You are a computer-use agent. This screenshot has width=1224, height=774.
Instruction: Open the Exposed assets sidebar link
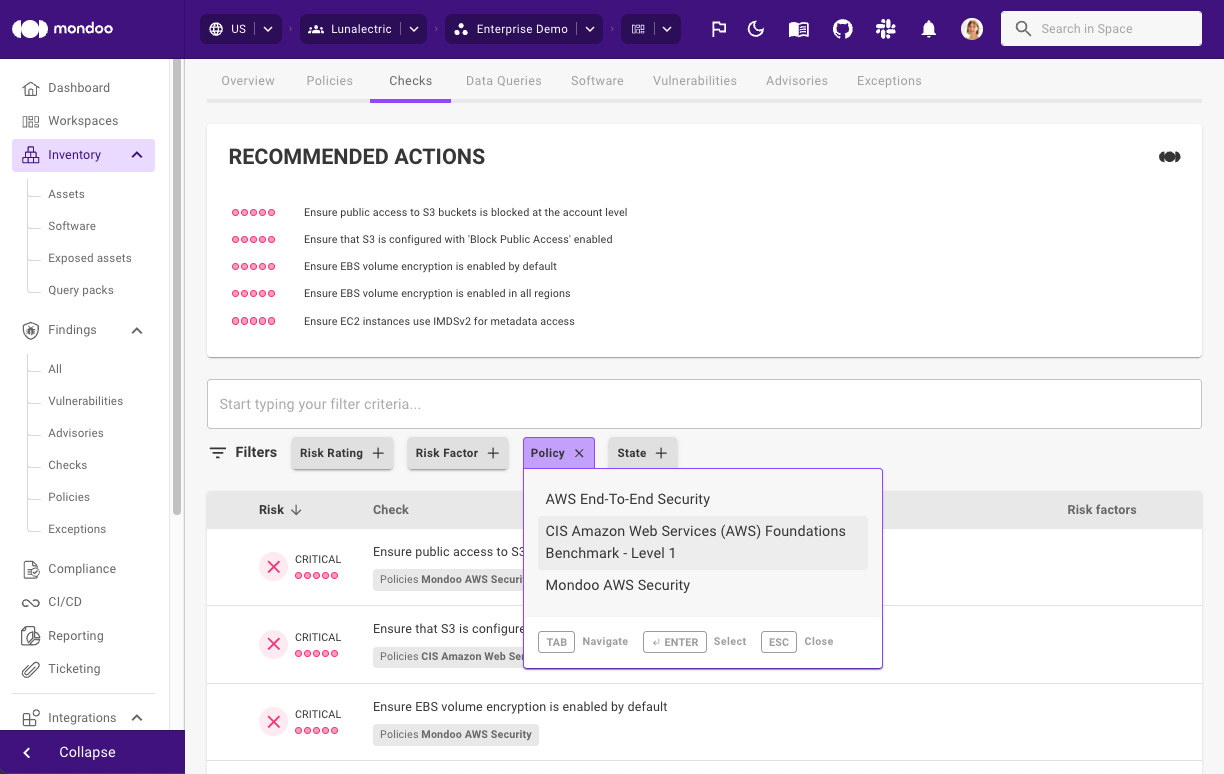[88, 258]
